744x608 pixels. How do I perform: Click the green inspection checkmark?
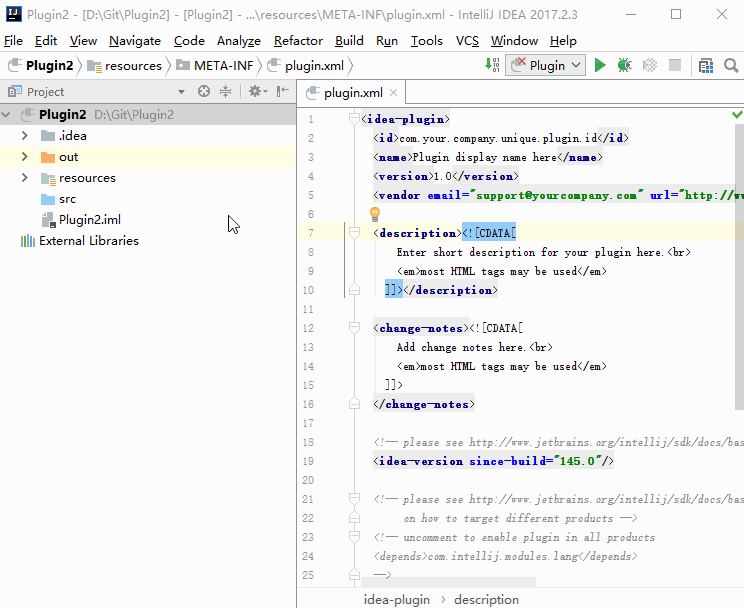click(x=737, y=114)
